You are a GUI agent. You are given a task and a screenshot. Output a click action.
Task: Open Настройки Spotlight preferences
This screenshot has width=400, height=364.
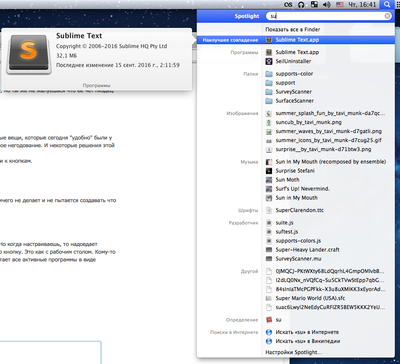pos(293,352)
